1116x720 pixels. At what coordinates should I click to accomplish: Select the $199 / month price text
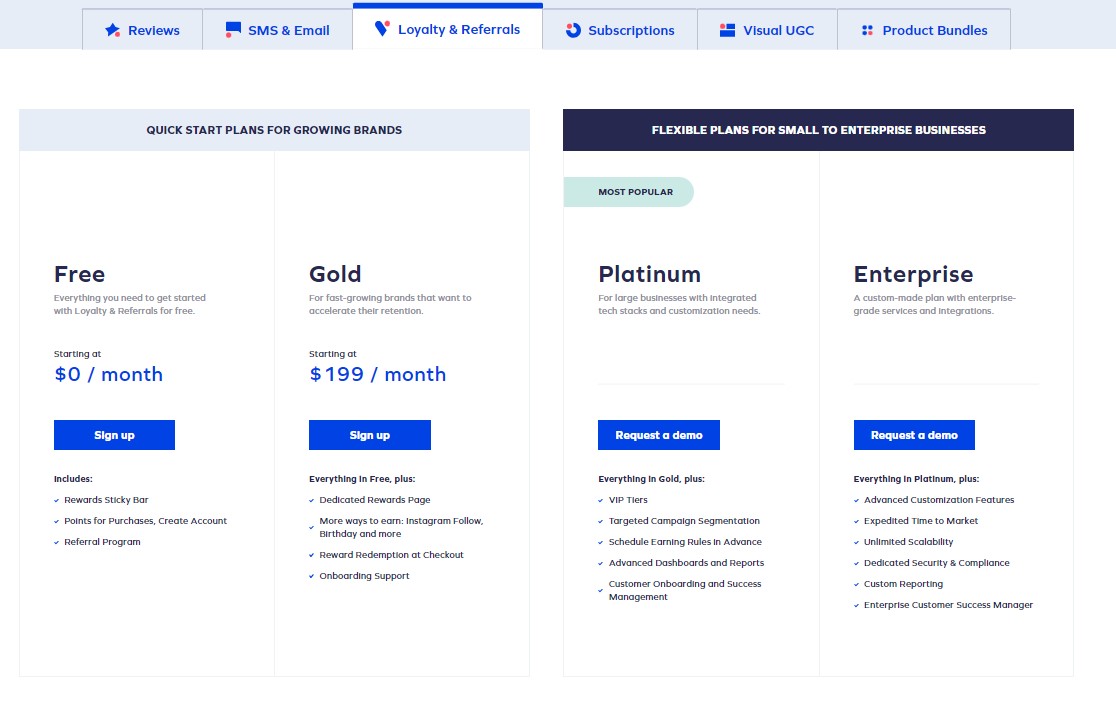377,374
